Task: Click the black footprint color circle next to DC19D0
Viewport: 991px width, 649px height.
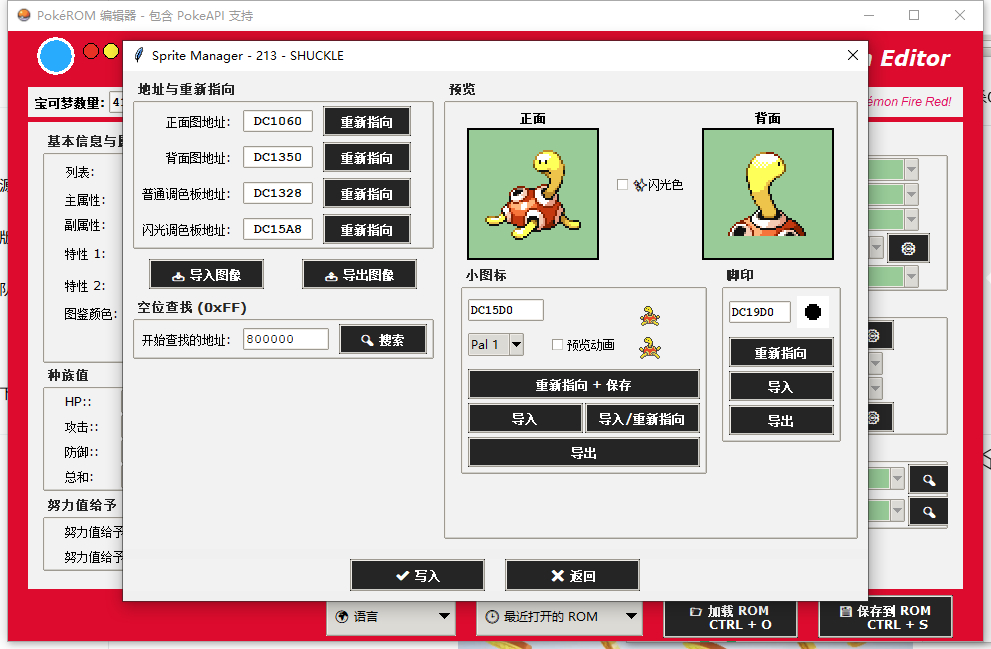Action: pos(813,310)
